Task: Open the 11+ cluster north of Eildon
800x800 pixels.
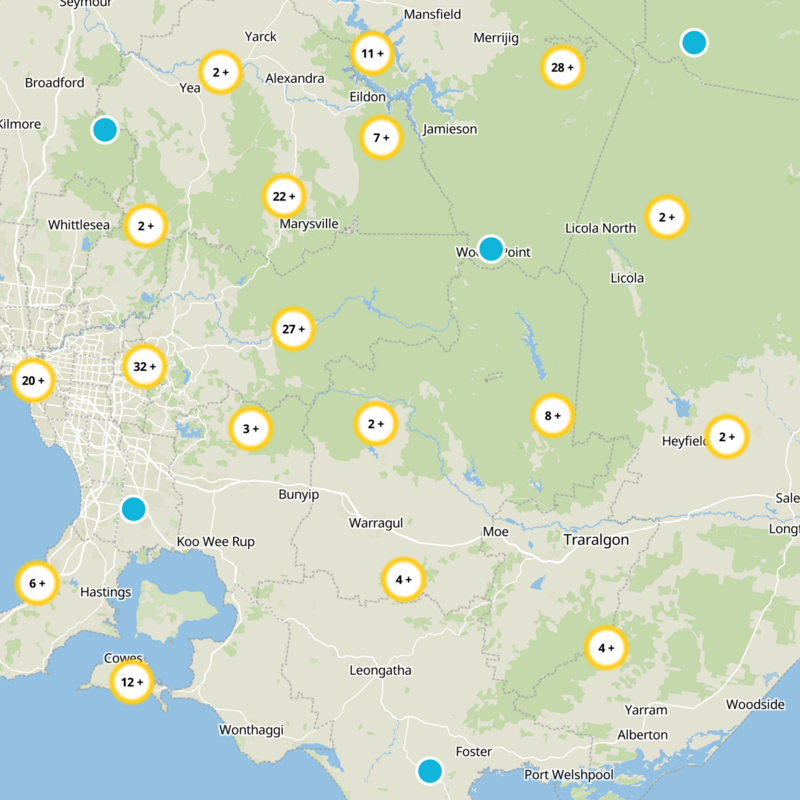Action: click(370, 54)
